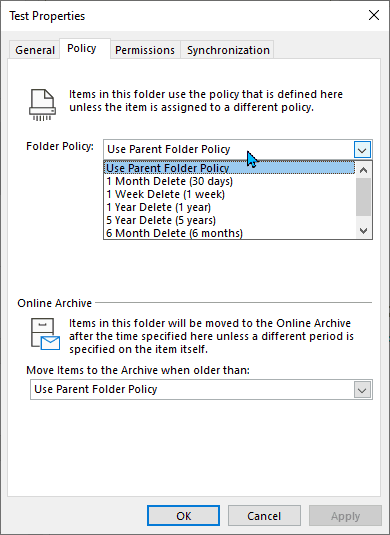The height and width of the screenshot is (535, 390).
Task: Choose Use Parent Folder Policy in list
Action: 229,168
